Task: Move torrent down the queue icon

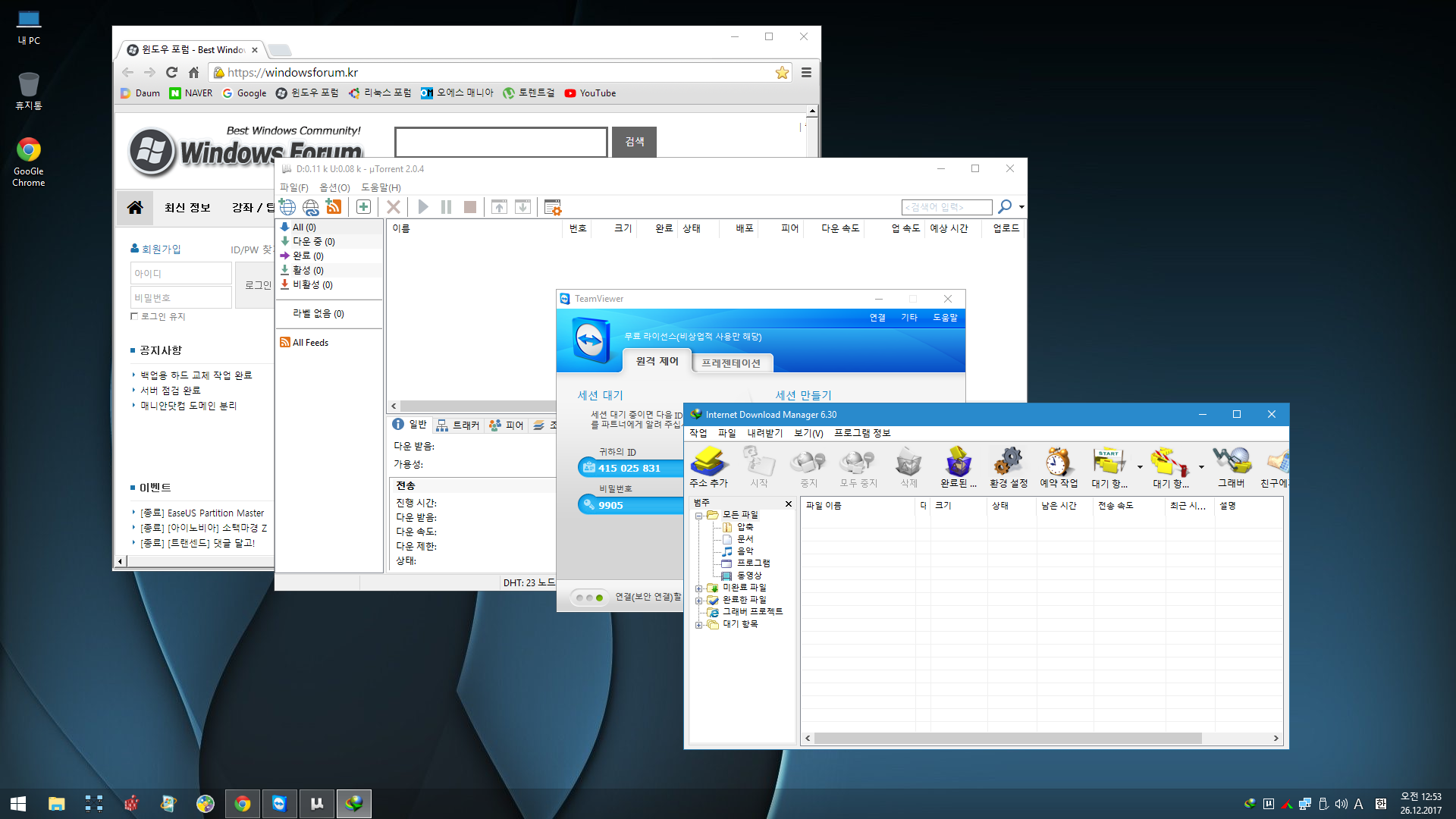Action: click(522, 207)
